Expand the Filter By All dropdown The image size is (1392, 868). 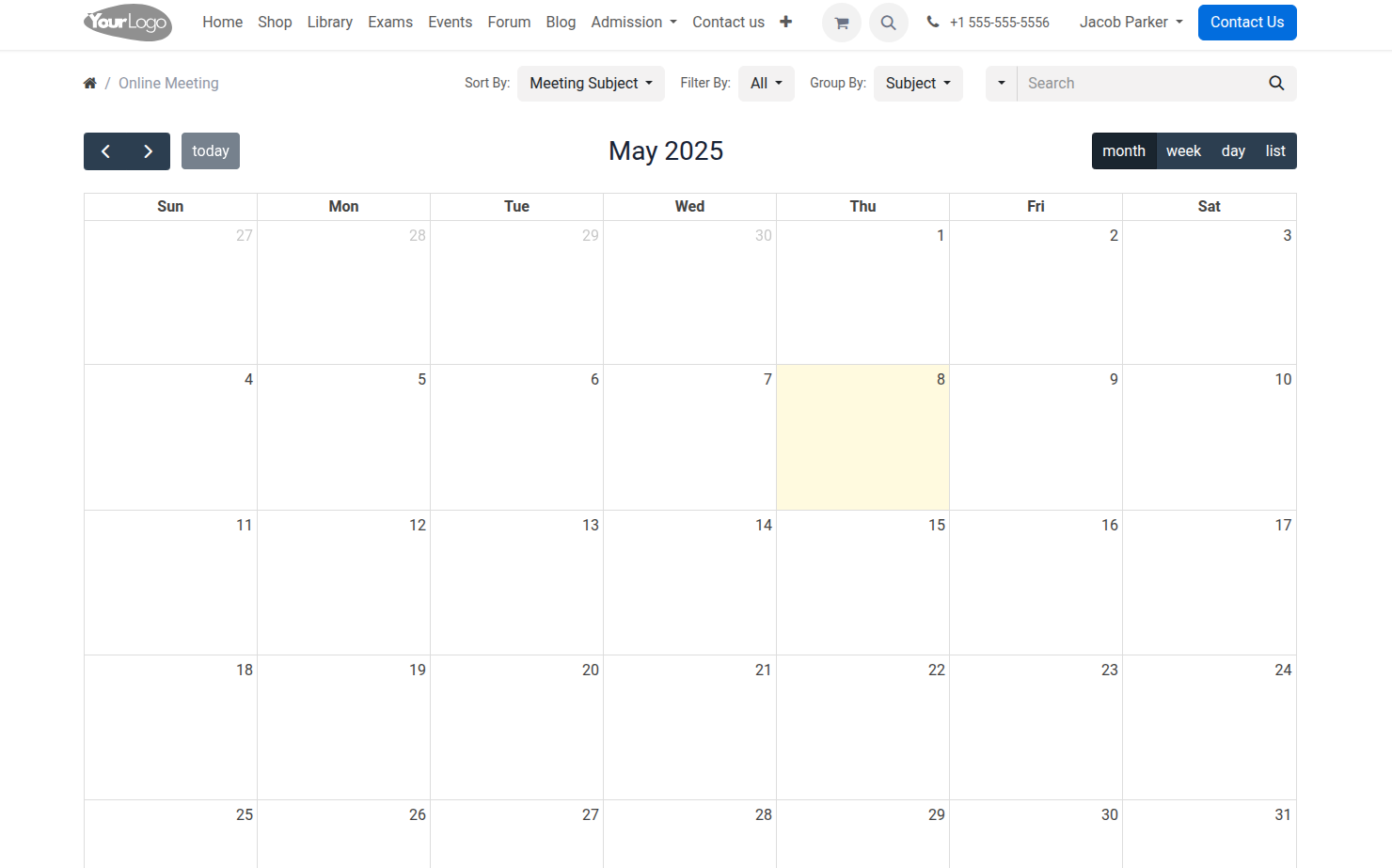(x=766, y=84)
